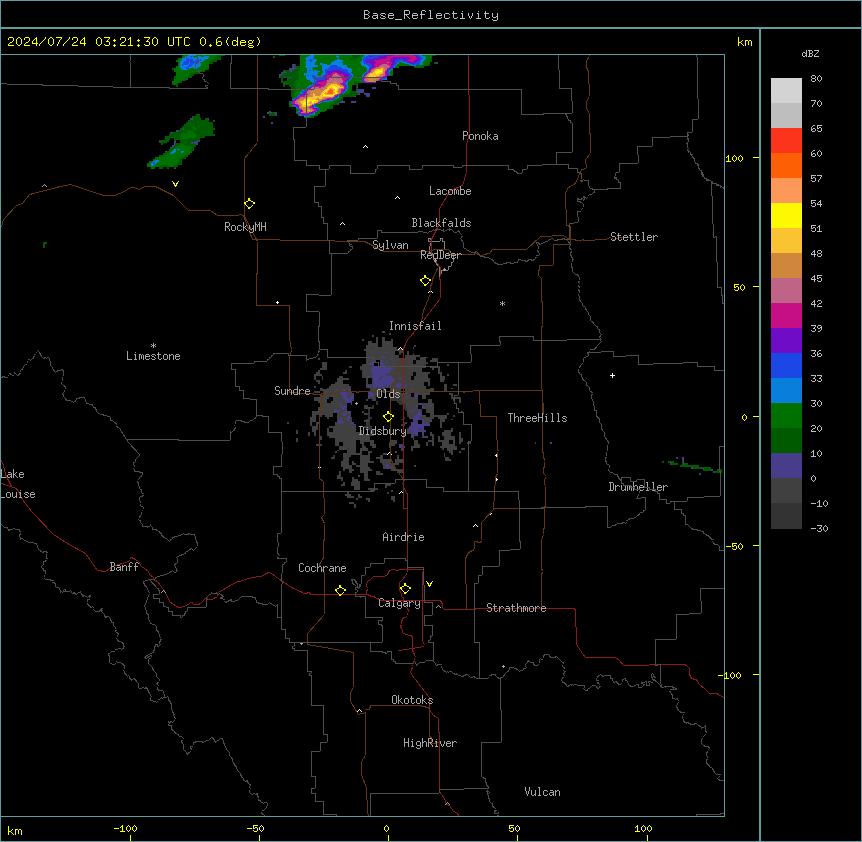Select the yellow diamond marker above Didsbury

point(388,417)
